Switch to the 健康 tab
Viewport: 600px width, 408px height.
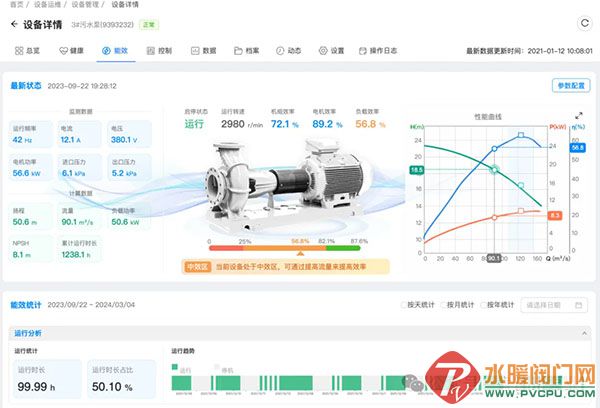coord(72,51)
